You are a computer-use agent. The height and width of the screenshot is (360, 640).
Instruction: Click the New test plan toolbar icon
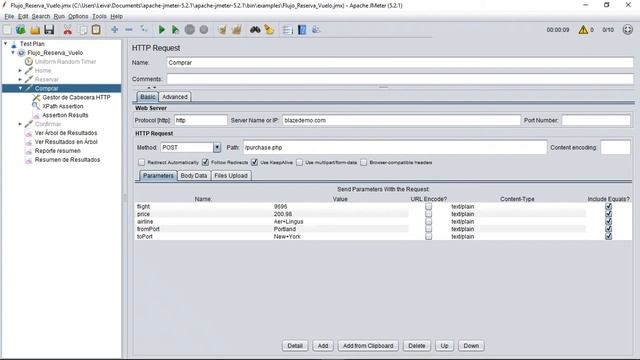tap(7, 30)
